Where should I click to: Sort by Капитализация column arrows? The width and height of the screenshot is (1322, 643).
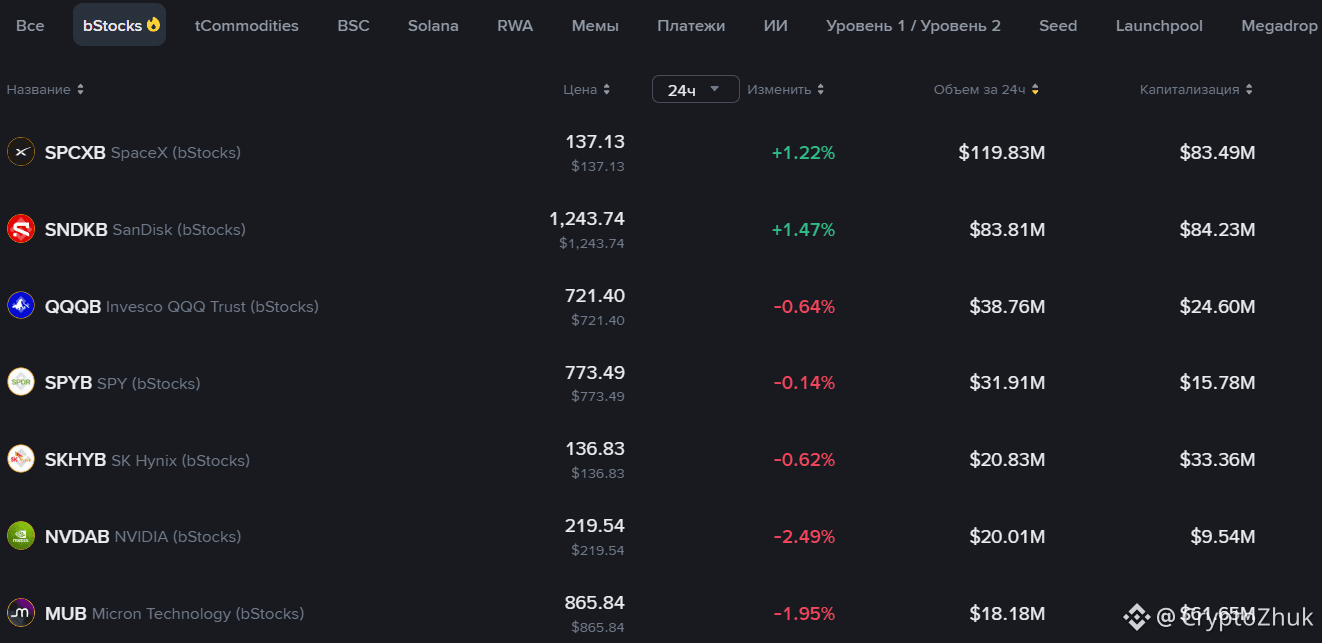1248,90
